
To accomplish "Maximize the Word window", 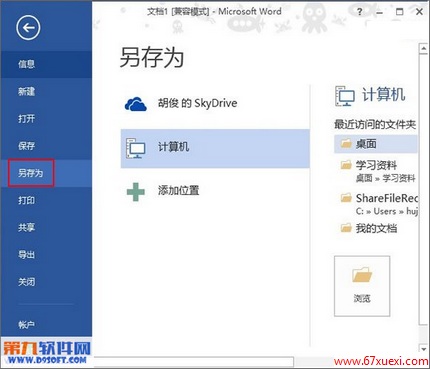I will point(399,12).
